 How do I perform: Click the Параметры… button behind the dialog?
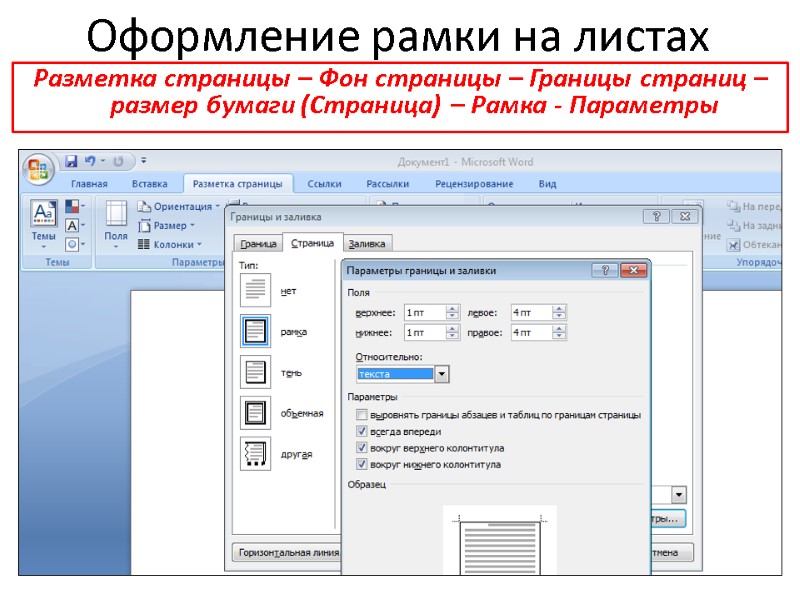tap(668, 519)
